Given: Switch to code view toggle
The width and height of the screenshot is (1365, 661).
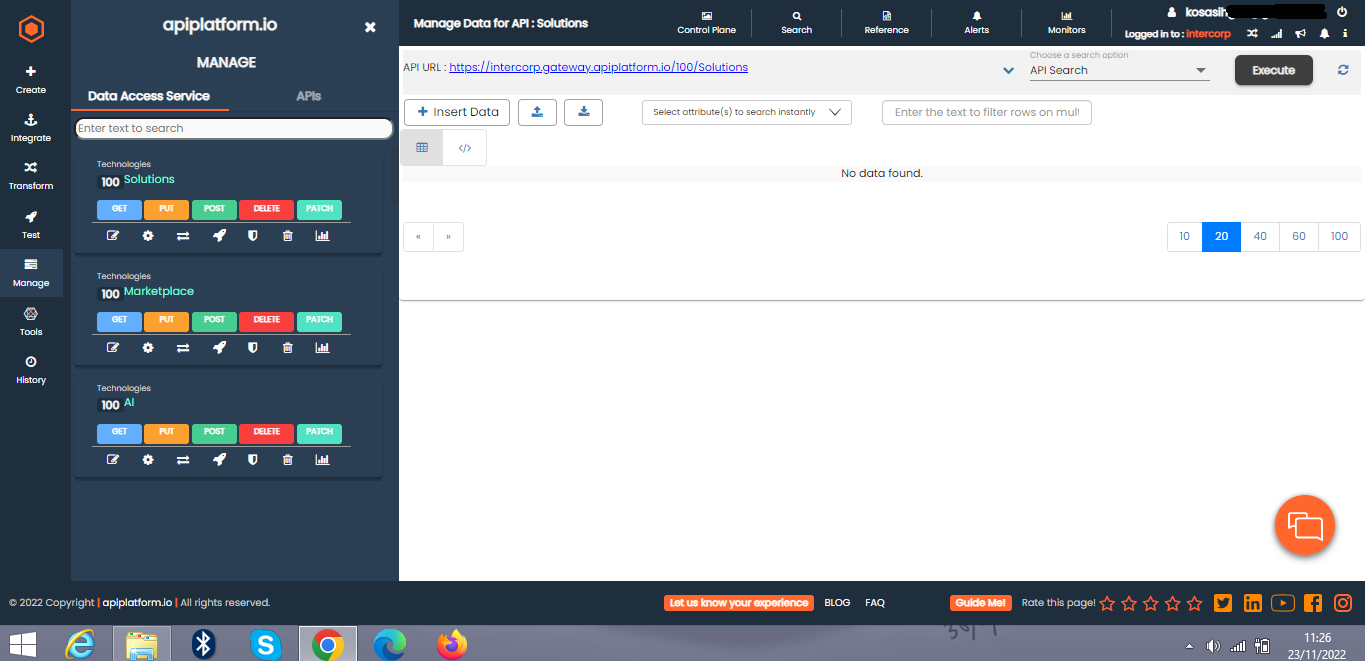Looking at the screenshot, I should 465,147.
